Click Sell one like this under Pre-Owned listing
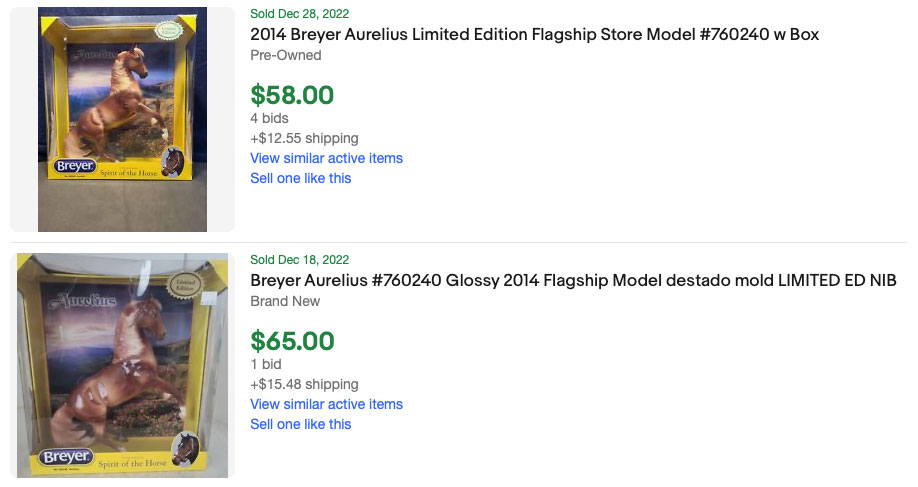918x487 pixels. tap(300, 178)
